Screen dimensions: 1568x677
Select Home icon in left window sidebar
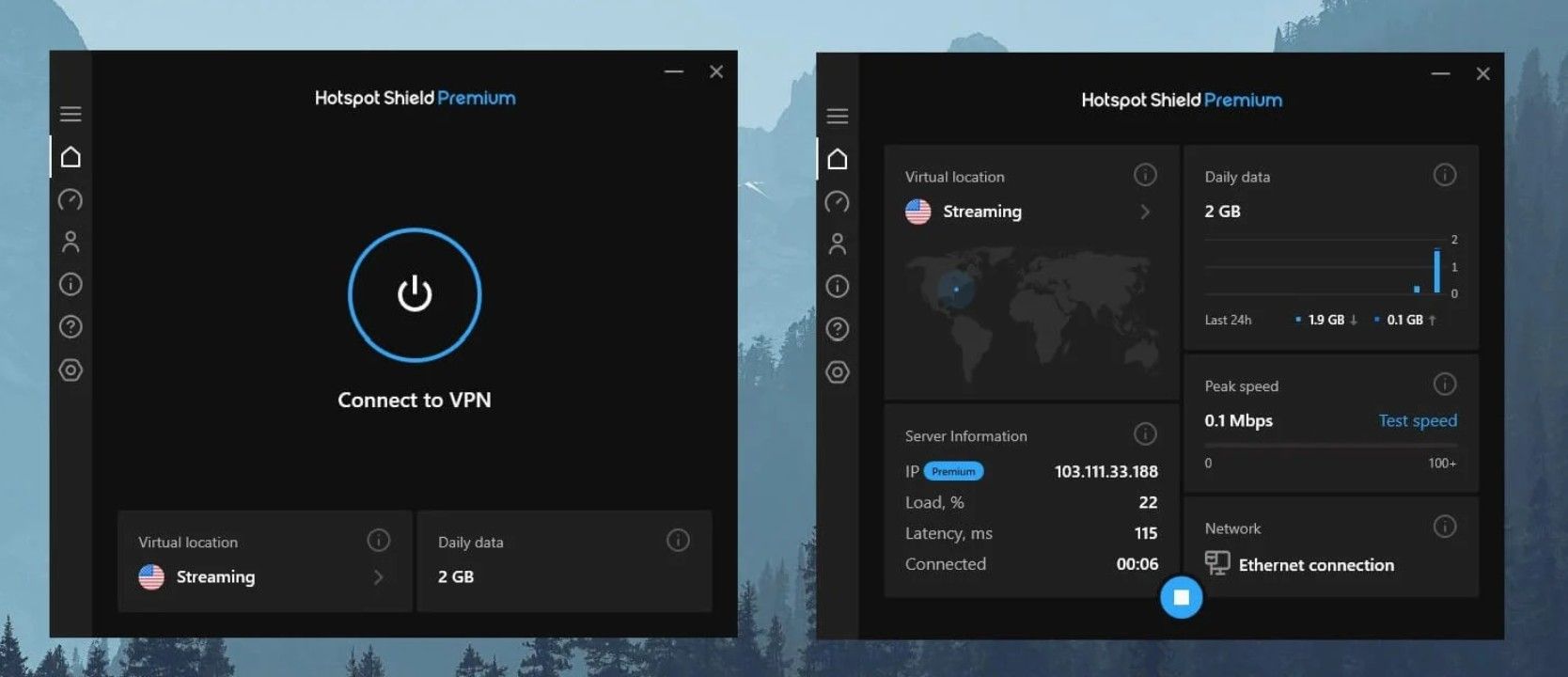[x=71, y=157]
